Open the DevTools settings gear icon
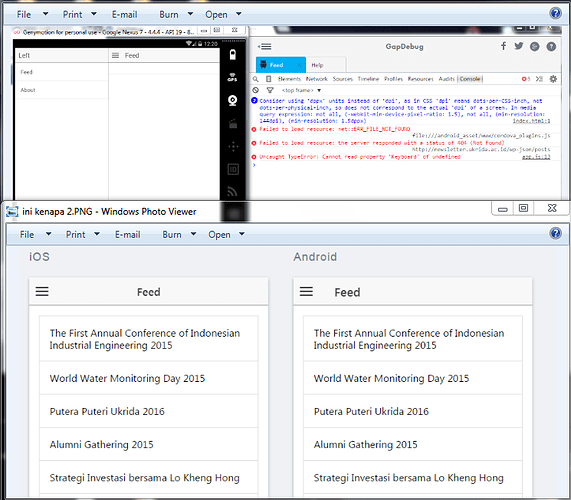This screenshot has width=571, height=500. (x=553, y=79)
